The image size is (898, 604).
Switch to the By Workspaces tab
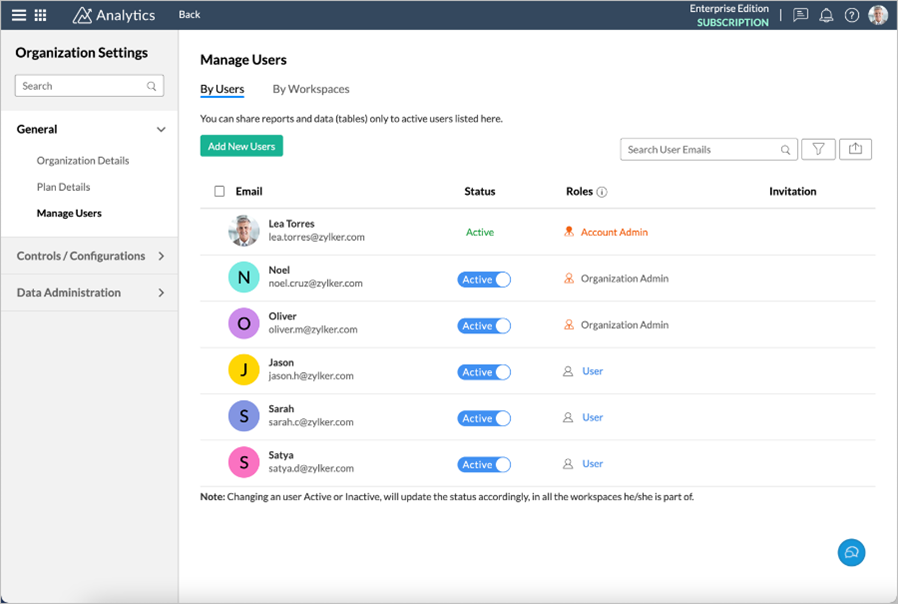[311, 89]
